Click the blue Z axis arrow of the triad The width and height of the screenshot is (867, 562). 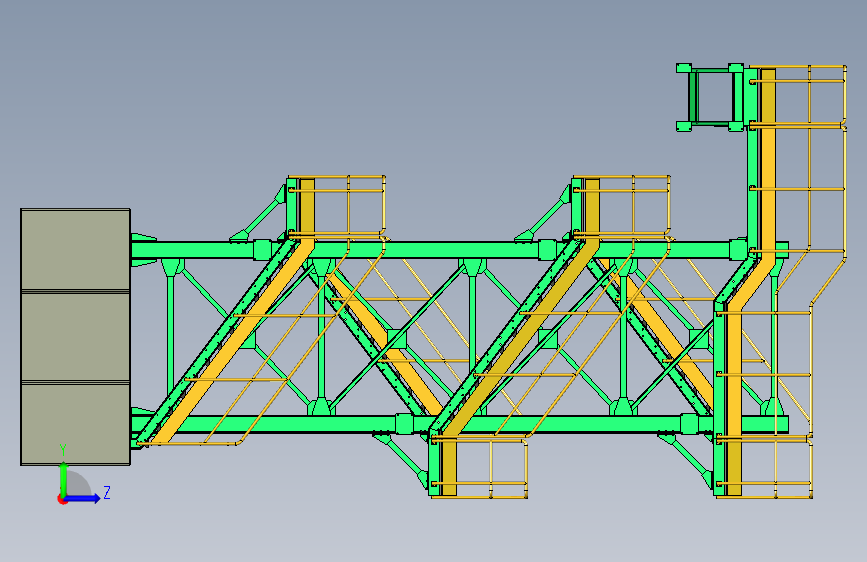83,498
